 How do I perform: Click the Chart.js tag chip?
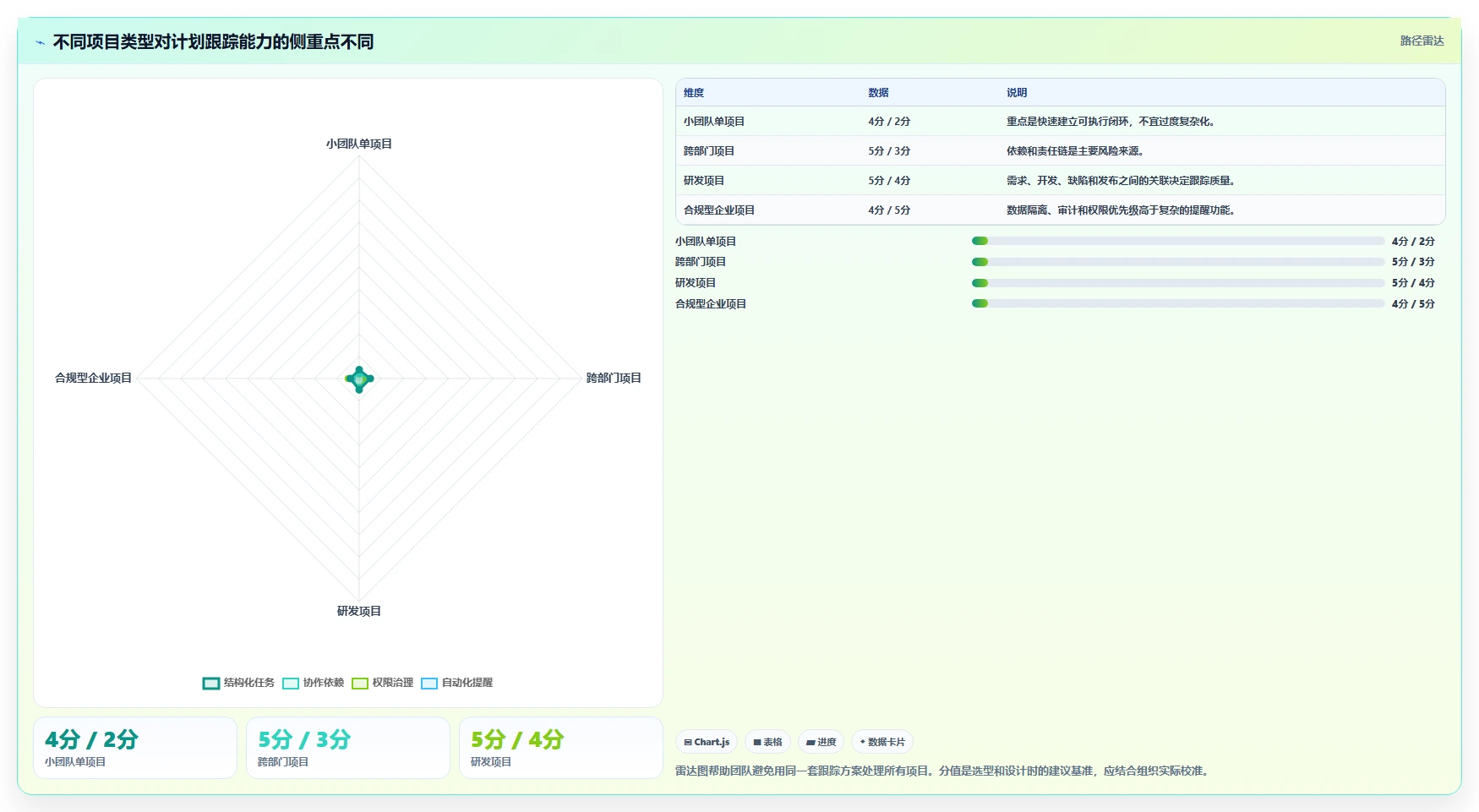click(707, 742)
